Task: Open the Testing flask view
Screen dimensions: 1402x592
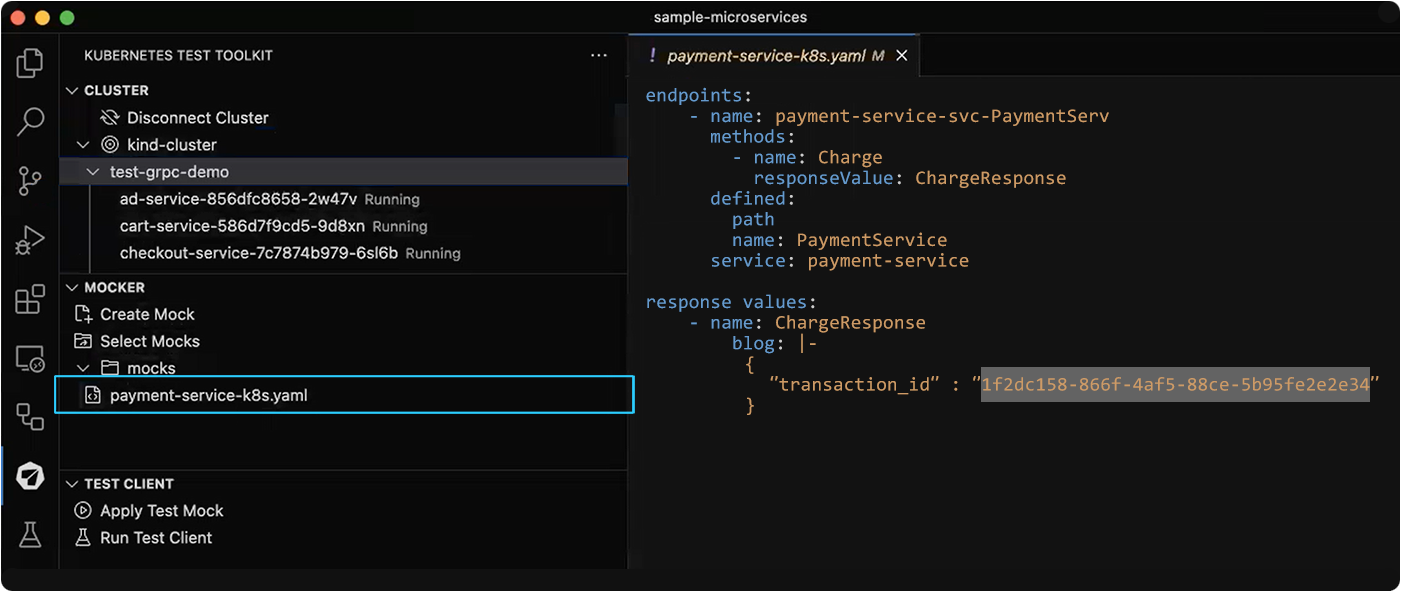Action: [x=30, y=535]
